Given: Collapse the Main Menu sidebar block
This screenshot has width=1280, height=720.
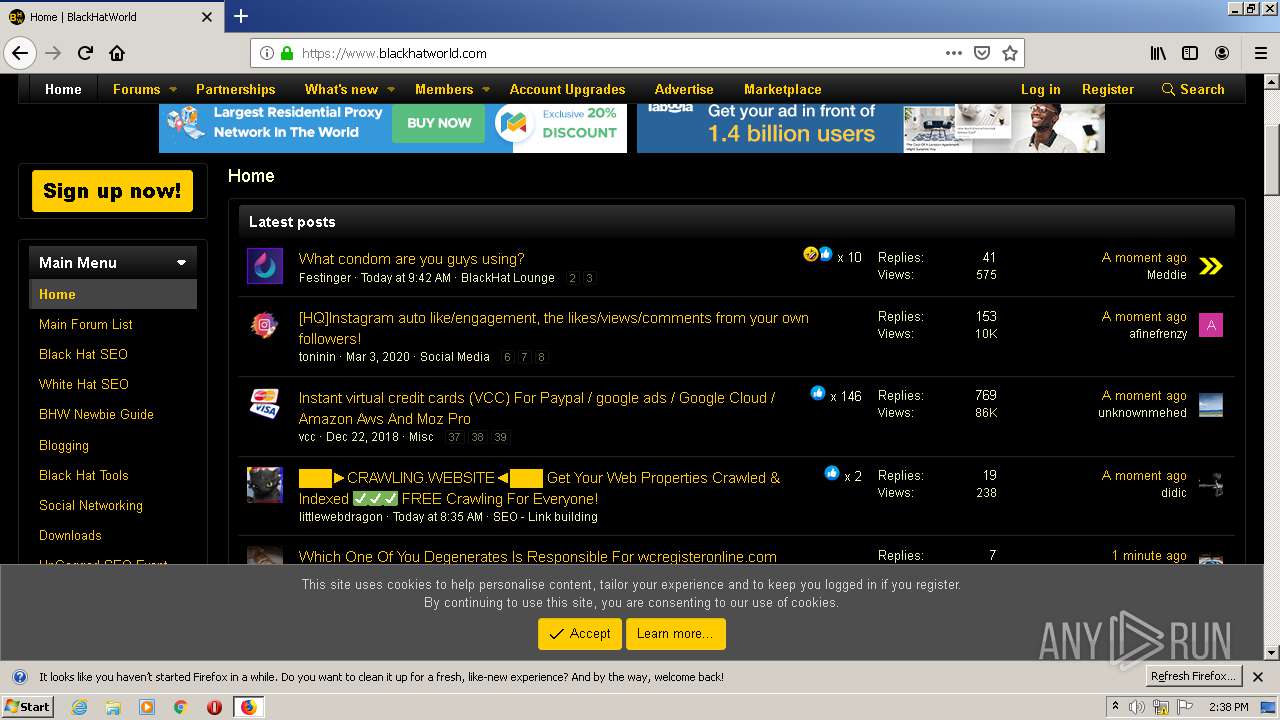Looking at the screenshot, I should 181,263.
